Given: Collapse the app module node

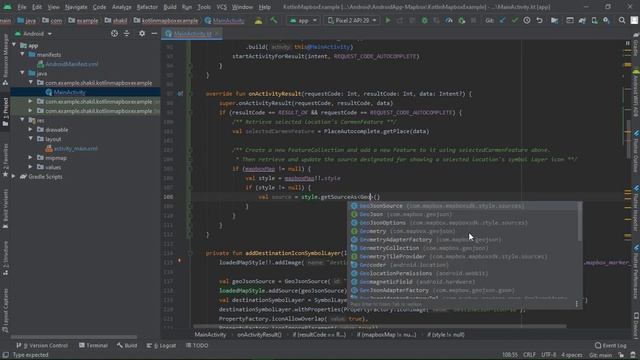Looking at the screenshot, I should pos(15,45).
